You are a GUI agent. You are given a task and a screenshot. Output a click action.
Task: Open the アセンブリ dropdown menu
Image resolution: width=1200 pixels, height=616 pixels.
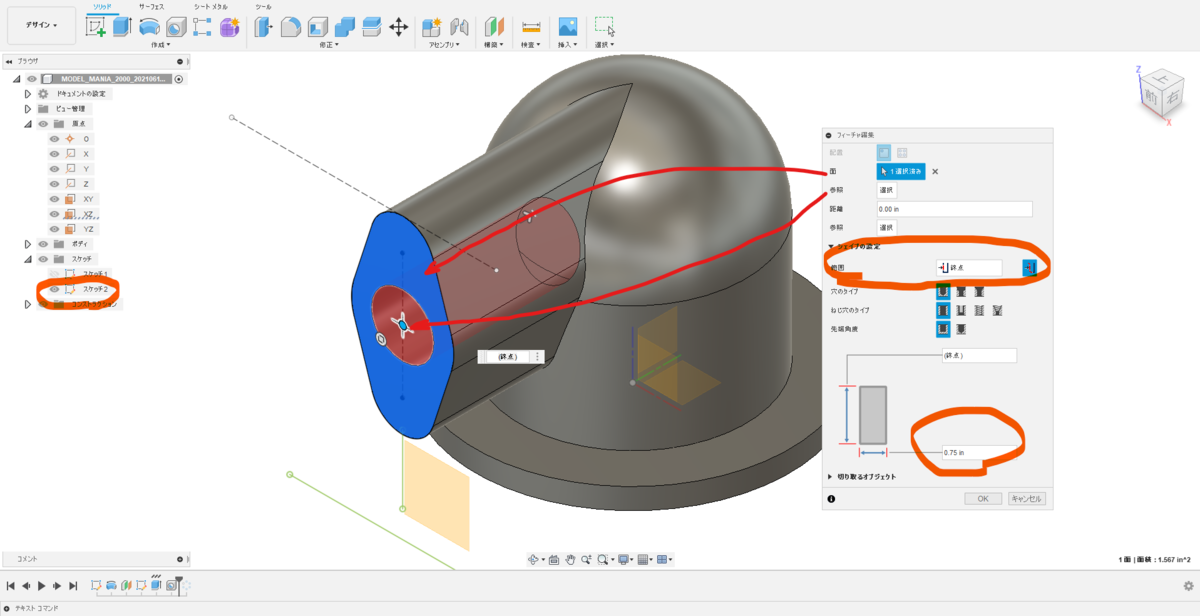(445, 45)
